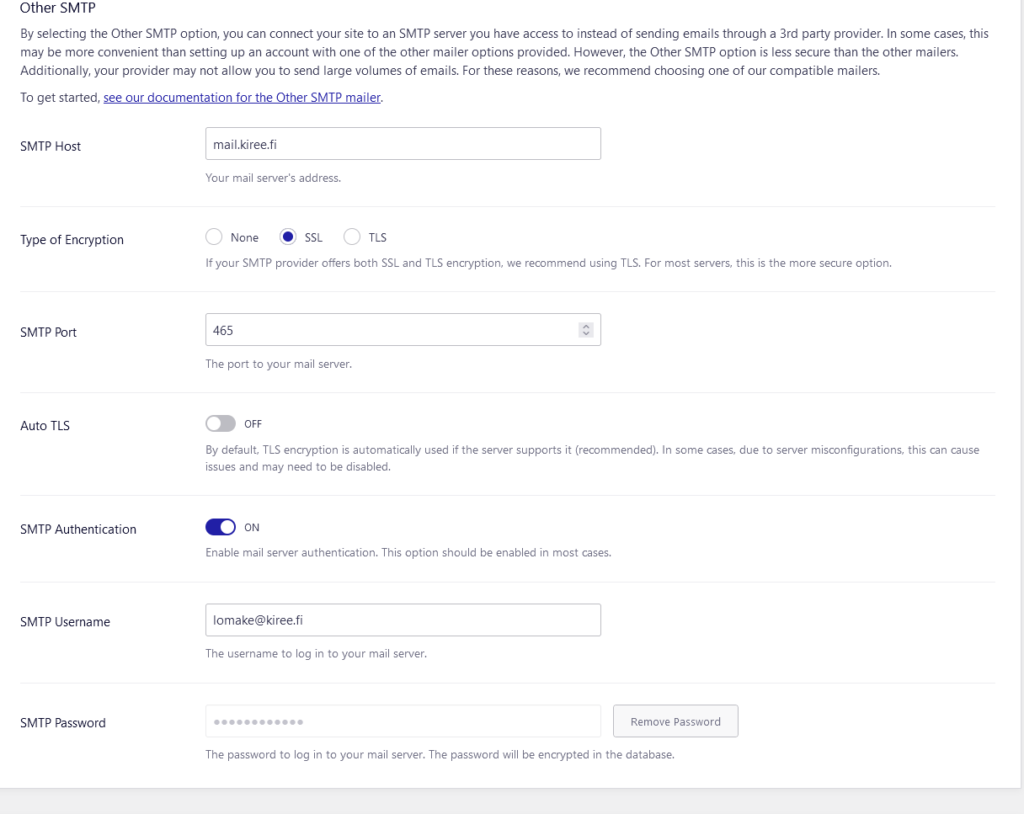Click the "SMTP Password" field label
1024x814 pixels.
click(x=63, y=723)
